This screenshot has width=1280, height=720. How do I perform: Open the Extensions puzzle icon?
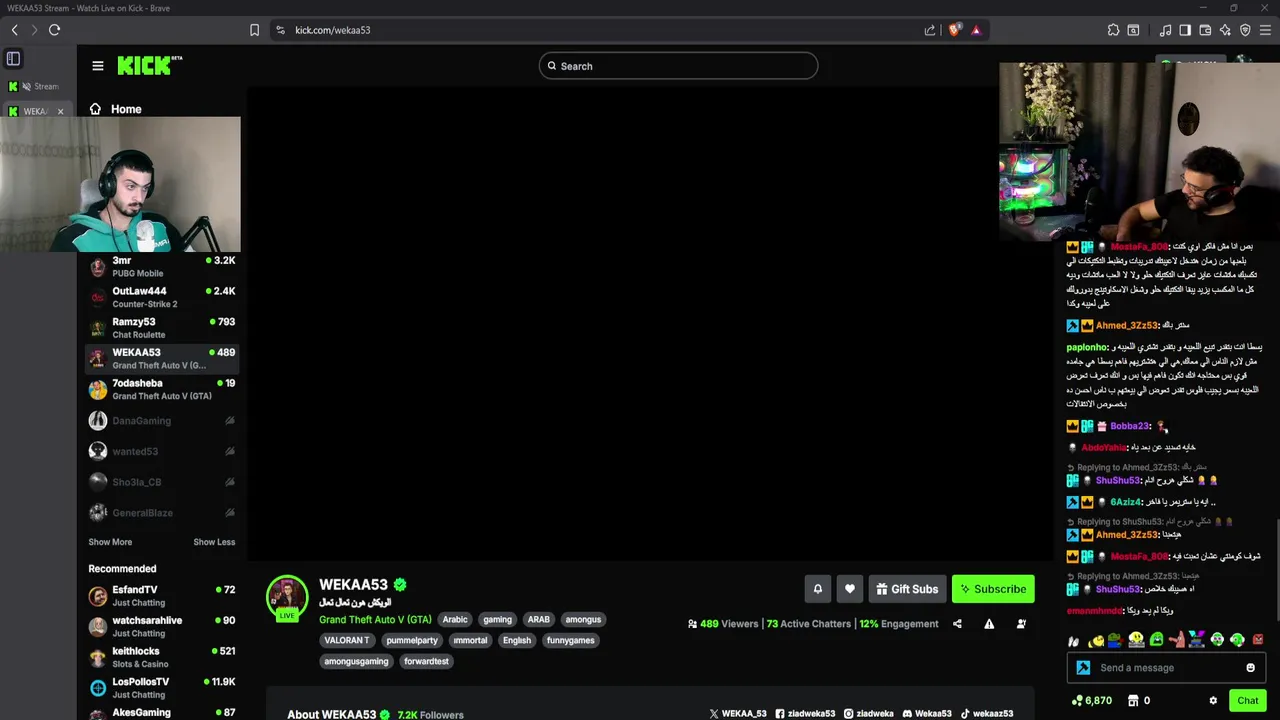coord(1113,30)
